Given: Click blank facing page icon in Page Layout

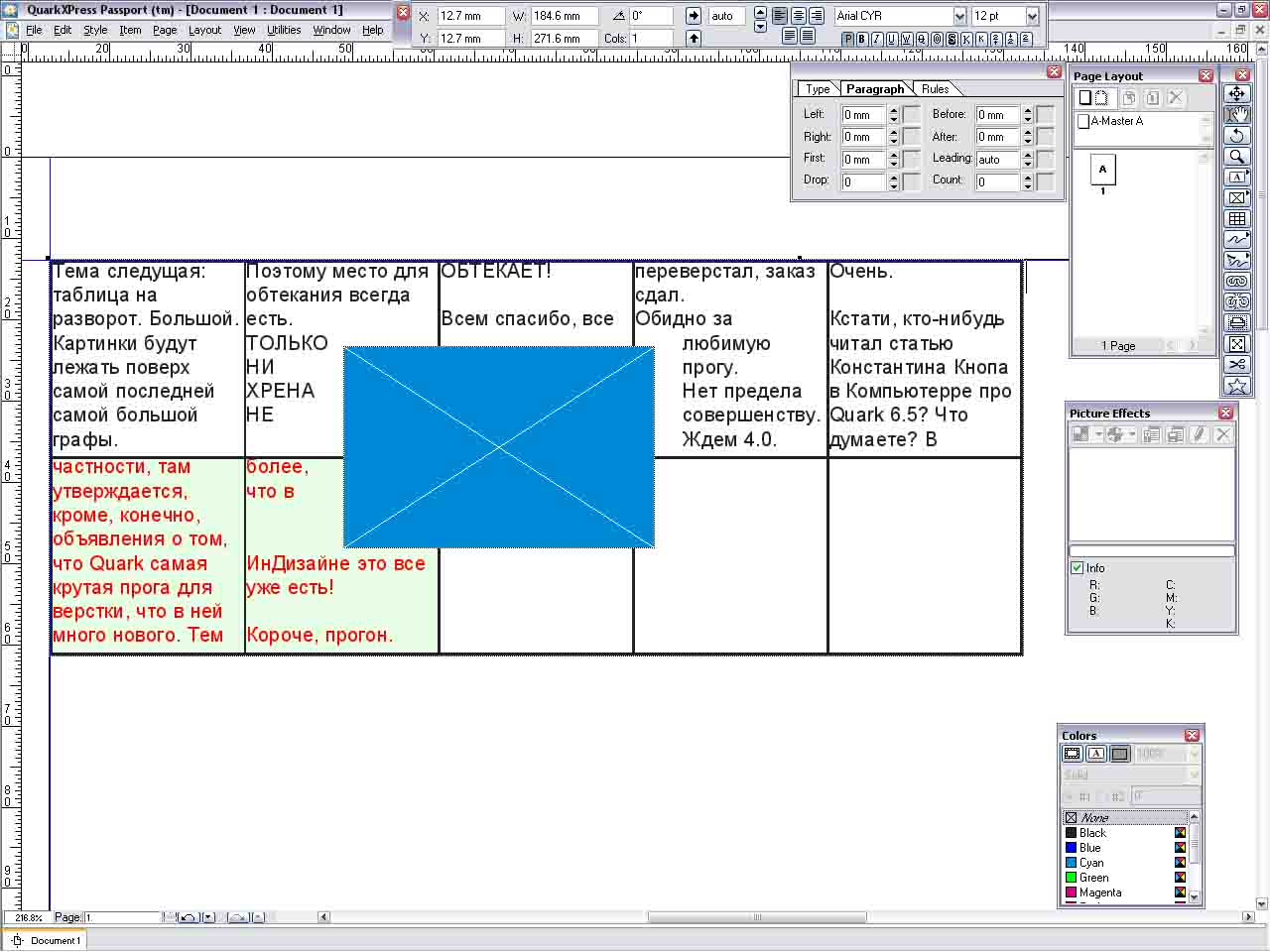Looking at the screenshot, I should (x=1100, y=97).
